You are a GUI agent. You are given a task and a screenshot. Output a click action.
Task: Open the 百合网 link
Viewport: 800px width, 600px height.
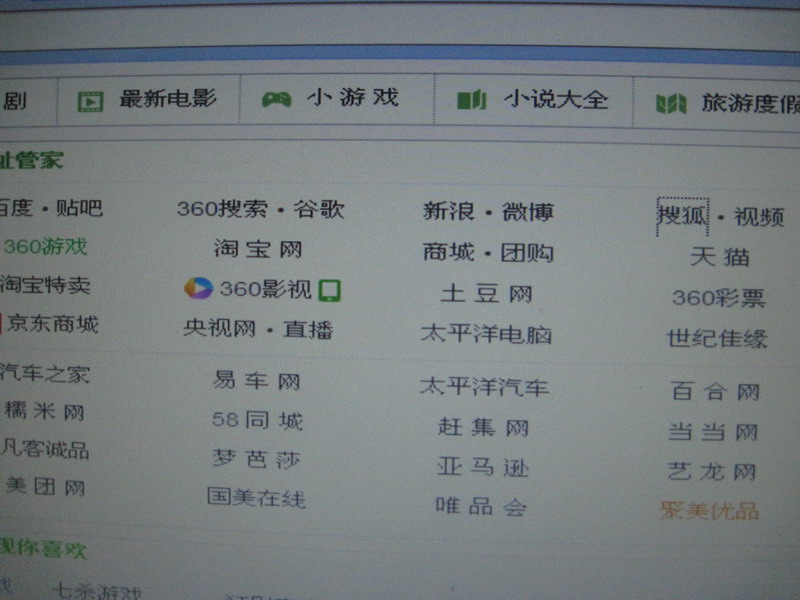(x=715, y=392)
